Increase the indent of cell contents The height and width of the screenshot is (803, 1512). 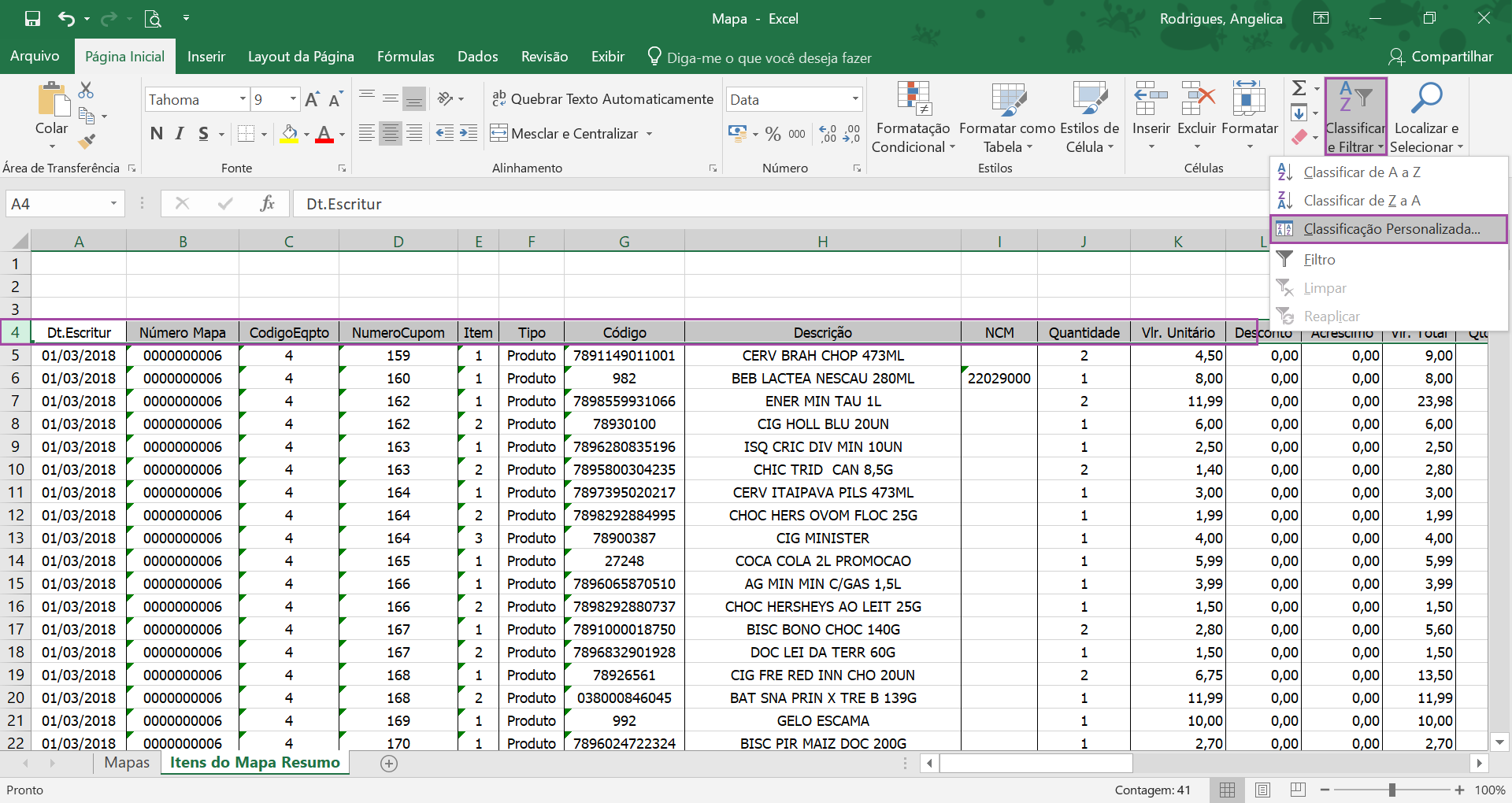[469, 134]
